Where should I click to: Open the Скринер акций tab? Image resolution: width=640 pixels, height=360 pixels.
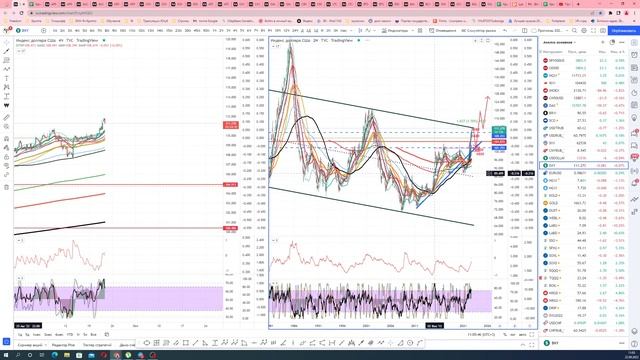tap(30, 345)
